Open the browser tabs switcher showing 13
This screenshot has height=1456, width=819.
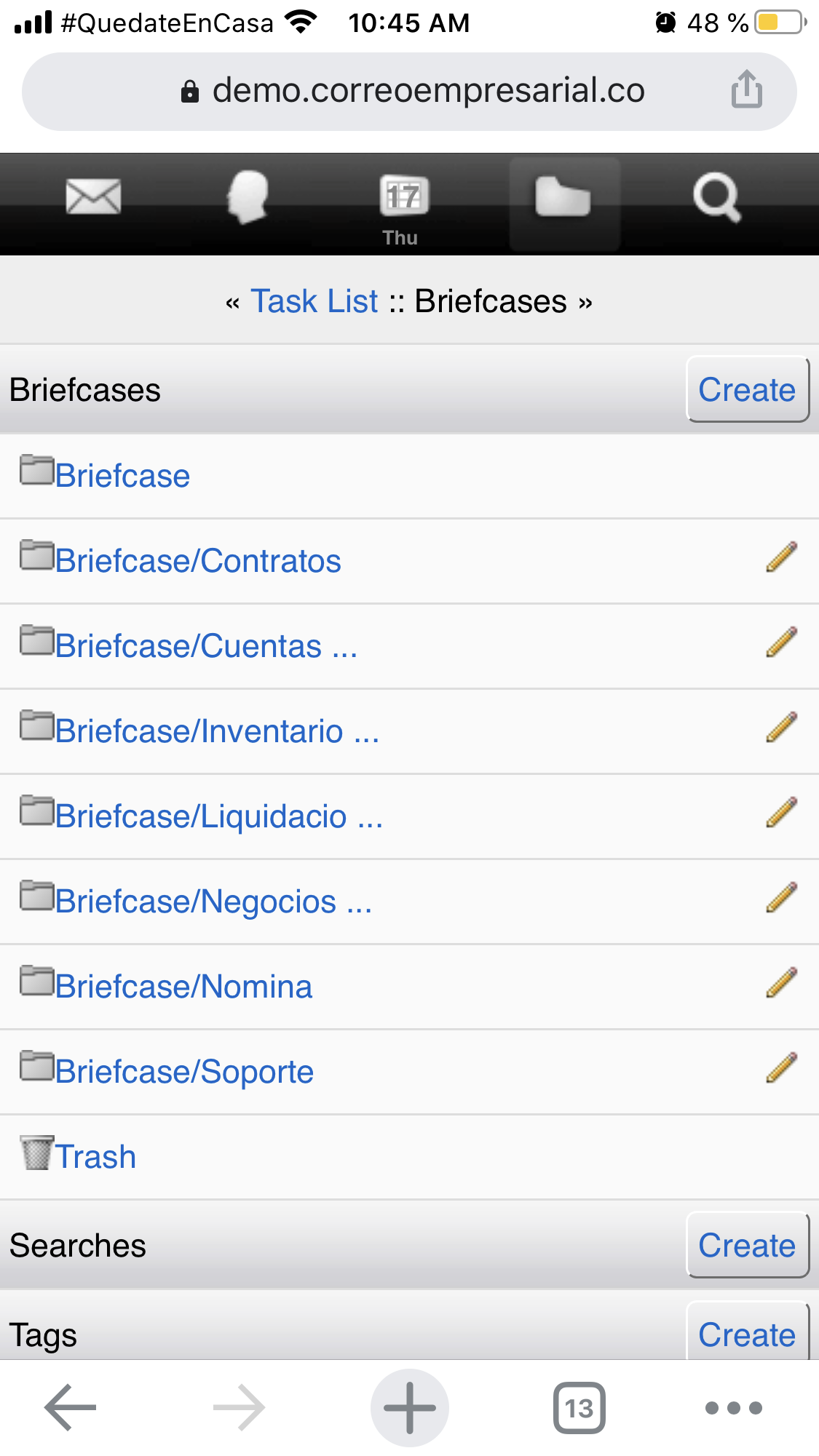point(579,1408)
